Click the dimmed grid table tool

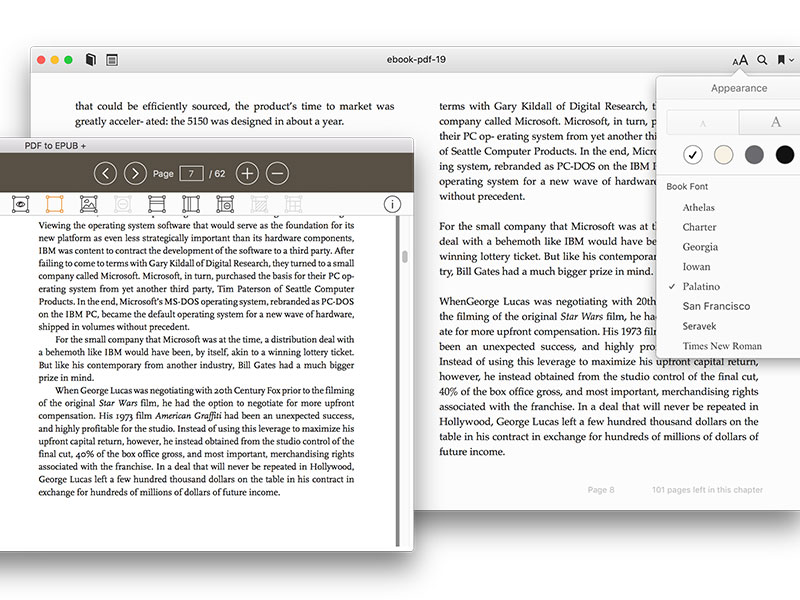(x=293, y=204)
